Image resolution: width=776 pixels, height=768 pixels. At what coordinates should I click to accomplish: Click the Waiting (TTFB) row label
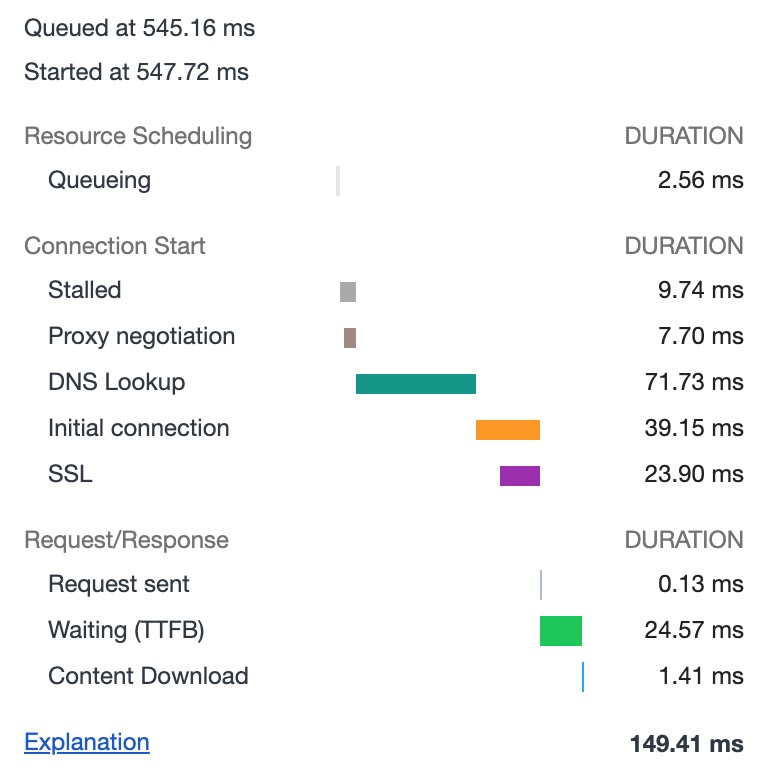pos(126,630)
